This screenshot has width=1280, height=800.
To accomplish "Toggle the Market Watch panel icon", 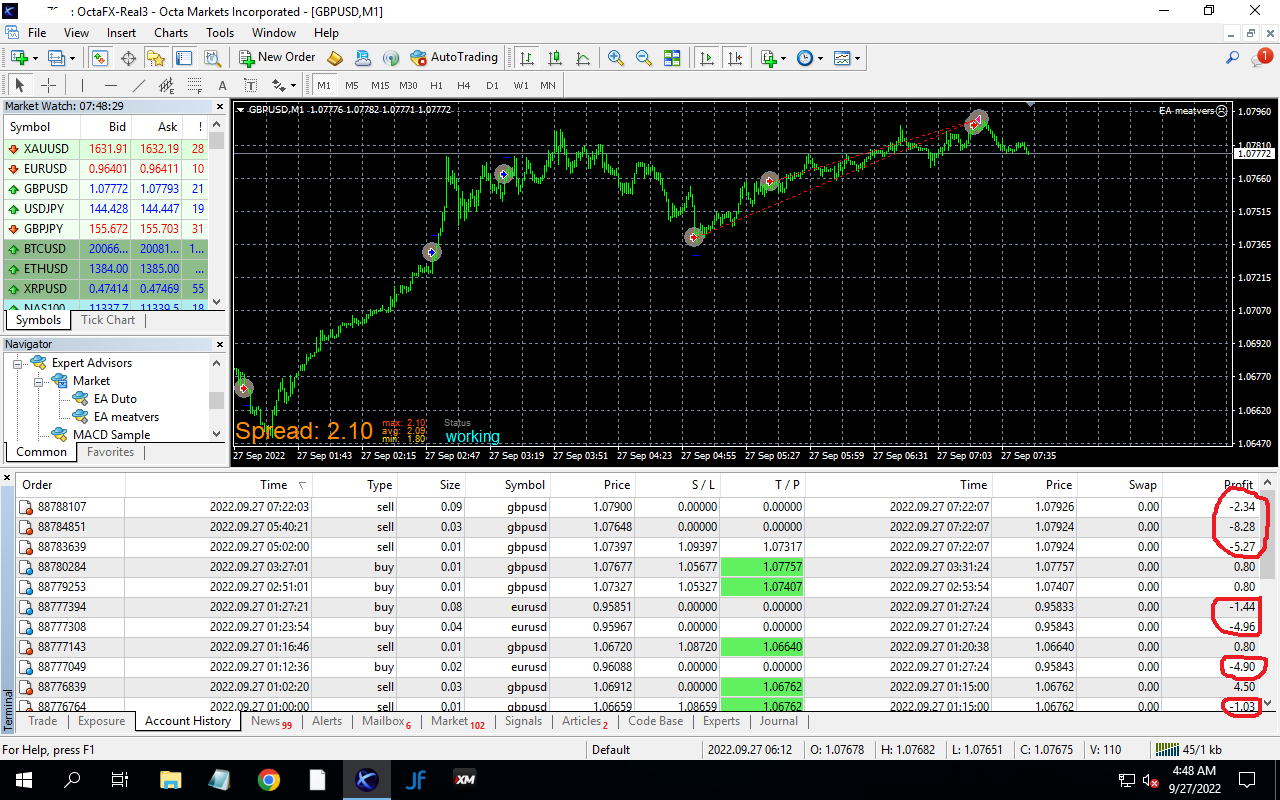I will pyautogui.click(x=100, y=58).
